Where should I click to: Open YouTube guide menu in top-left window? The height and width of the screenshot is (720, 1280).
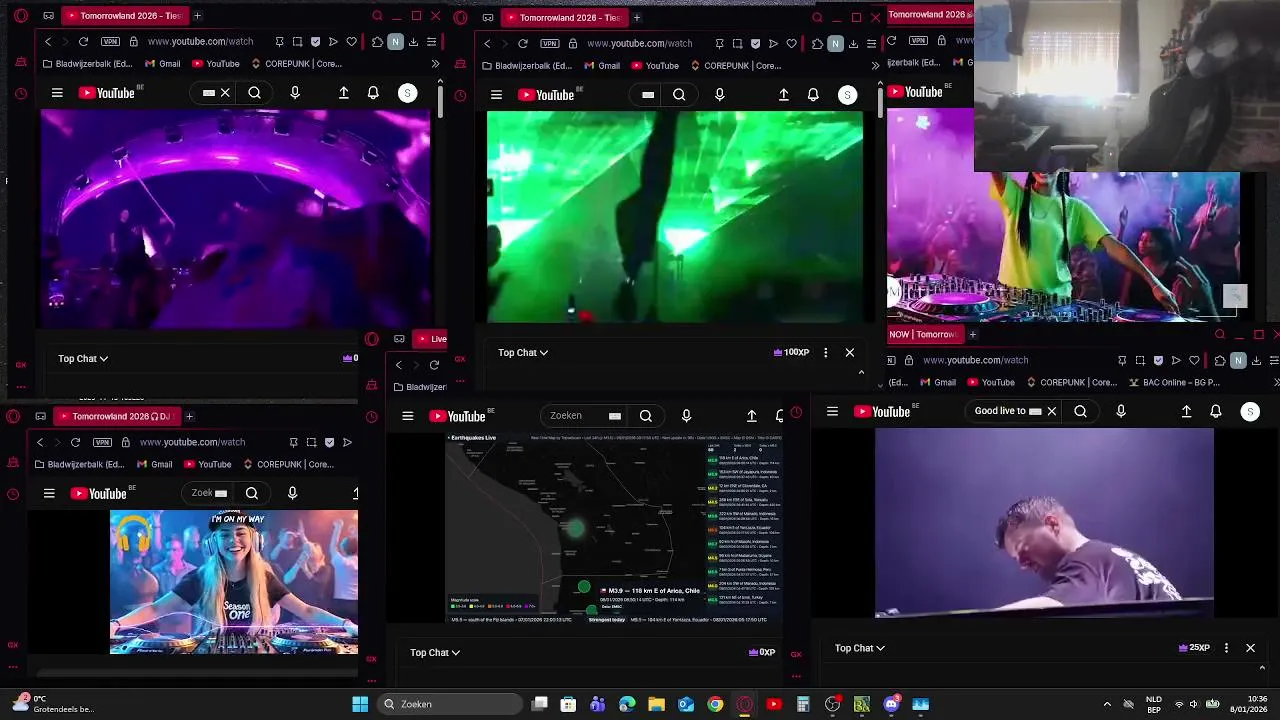click(57, 93)
